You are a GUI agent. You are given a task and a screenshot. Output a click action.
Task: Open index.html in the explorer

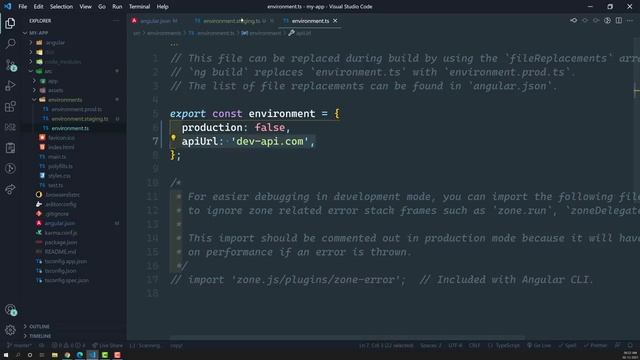coord(61,147)
